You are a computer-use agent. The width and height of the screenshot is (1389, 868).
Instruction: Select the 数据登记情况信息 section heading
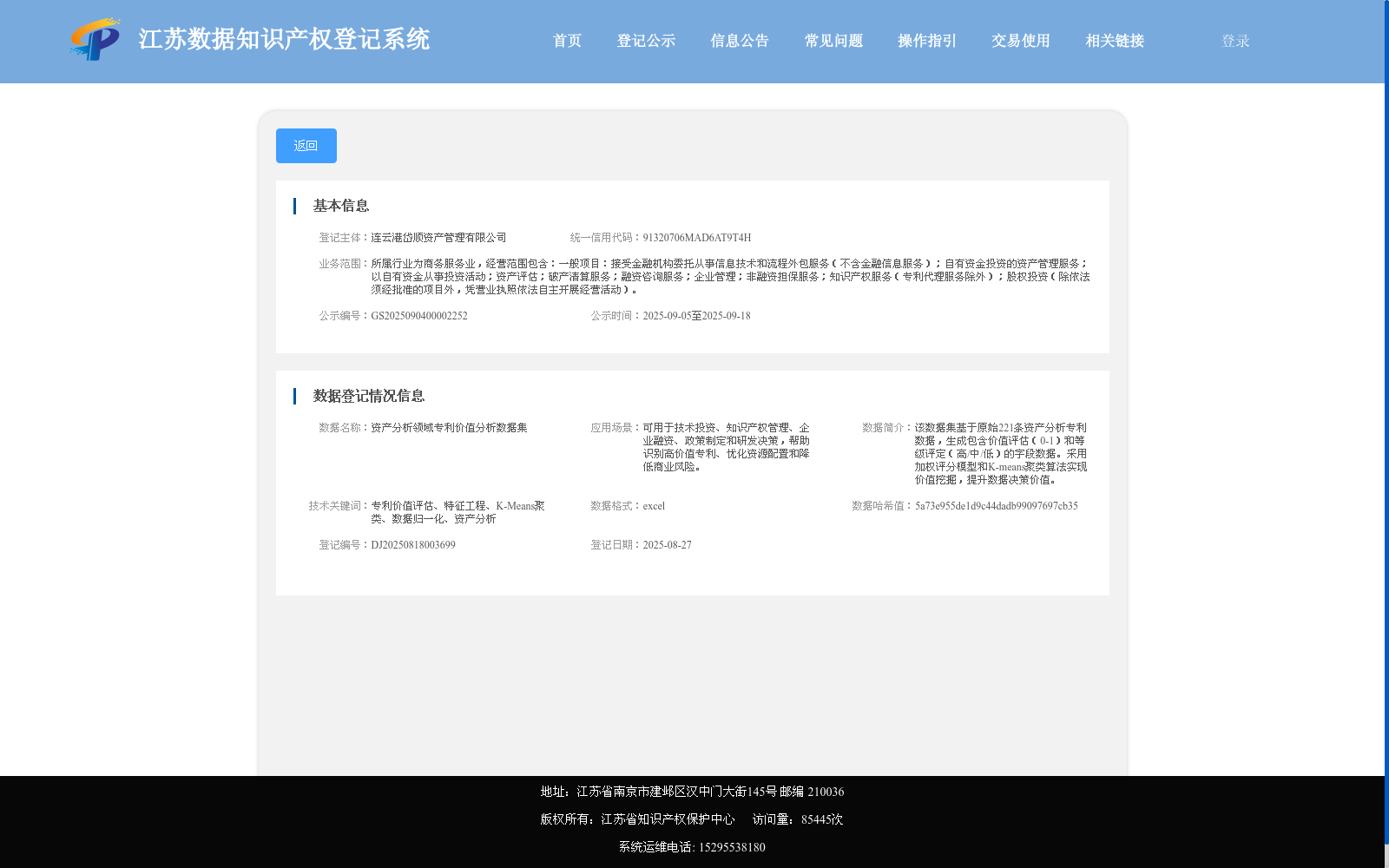(x=369, y=396)
